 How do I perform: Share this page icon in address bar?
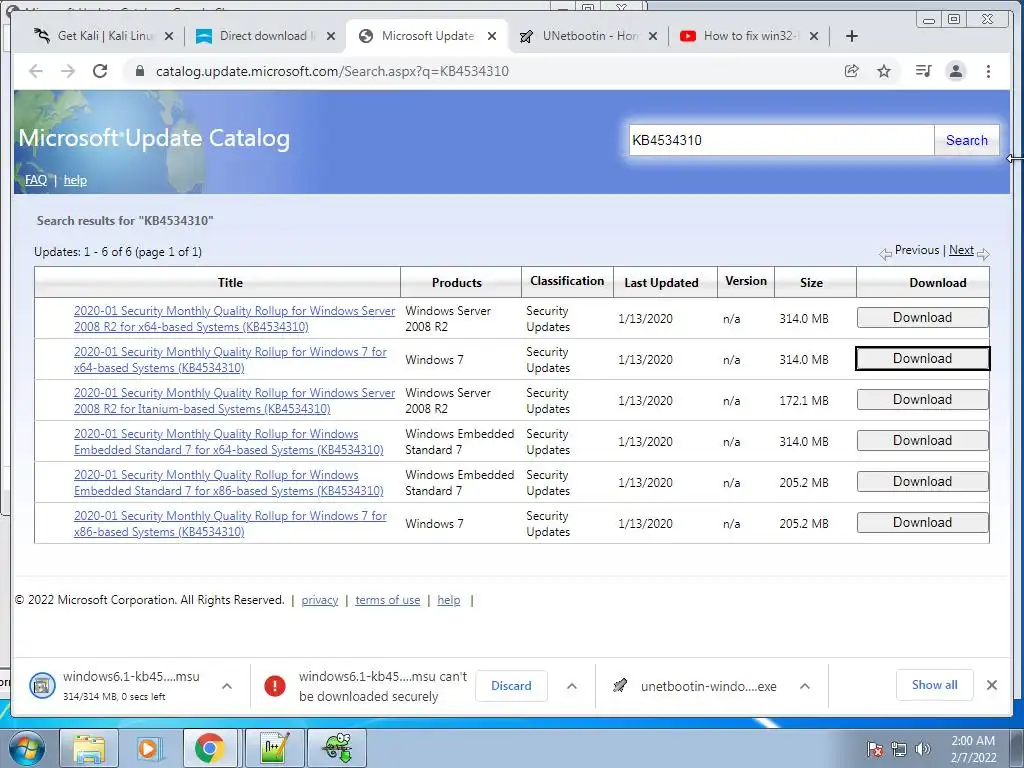point(852,71)
